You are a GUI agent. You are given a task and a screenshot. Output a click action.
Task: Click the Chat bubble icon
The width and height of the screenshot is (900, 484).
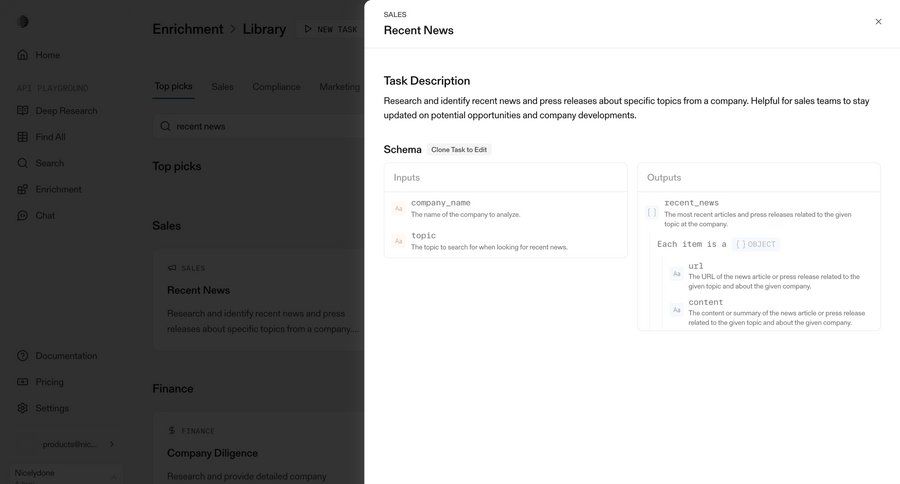click(22, 215)
